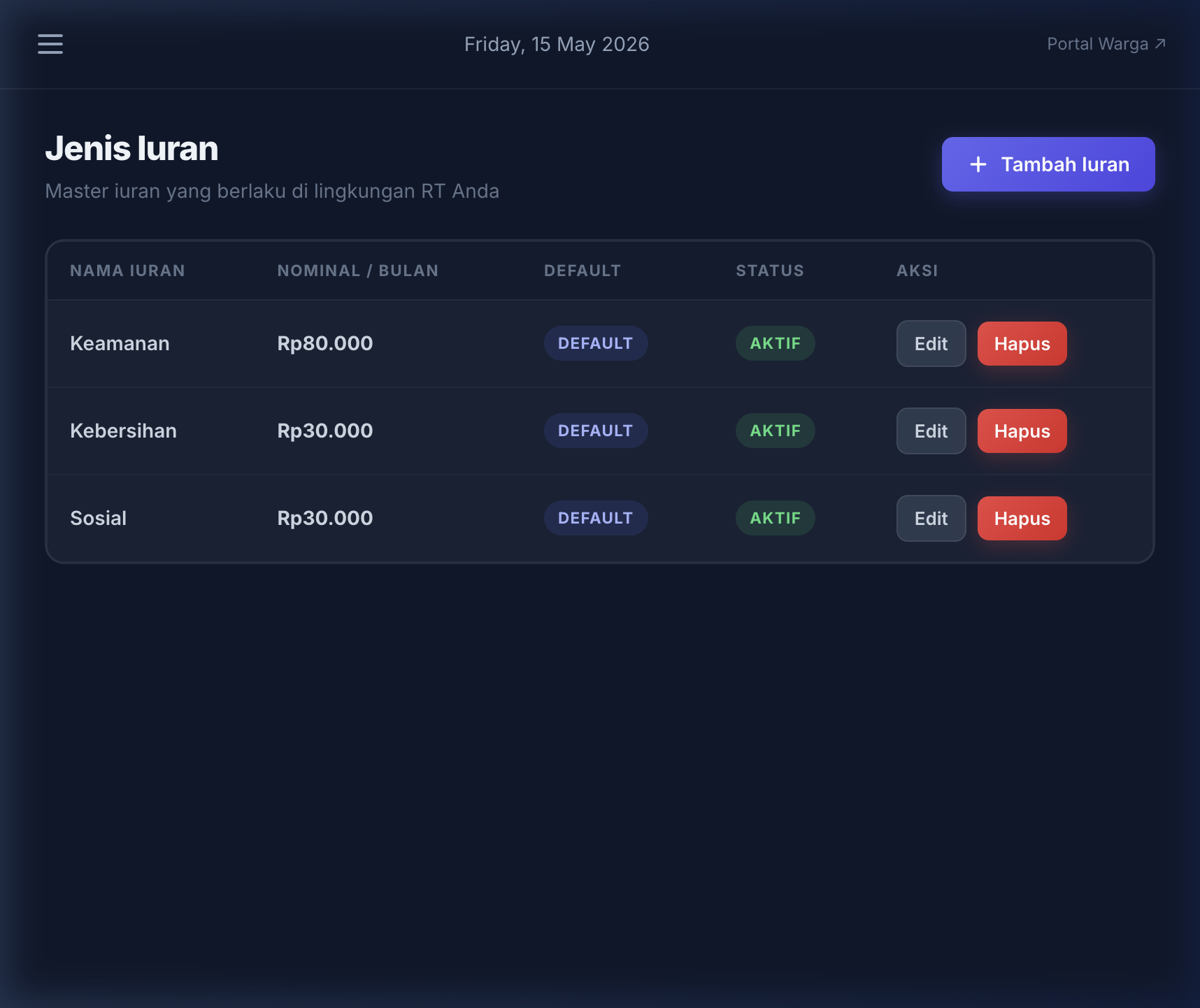The width and height of the screenshot is (1200, 1008).
Task: Delete Sosial with Hapus button
Action: tap(1022, 519)
